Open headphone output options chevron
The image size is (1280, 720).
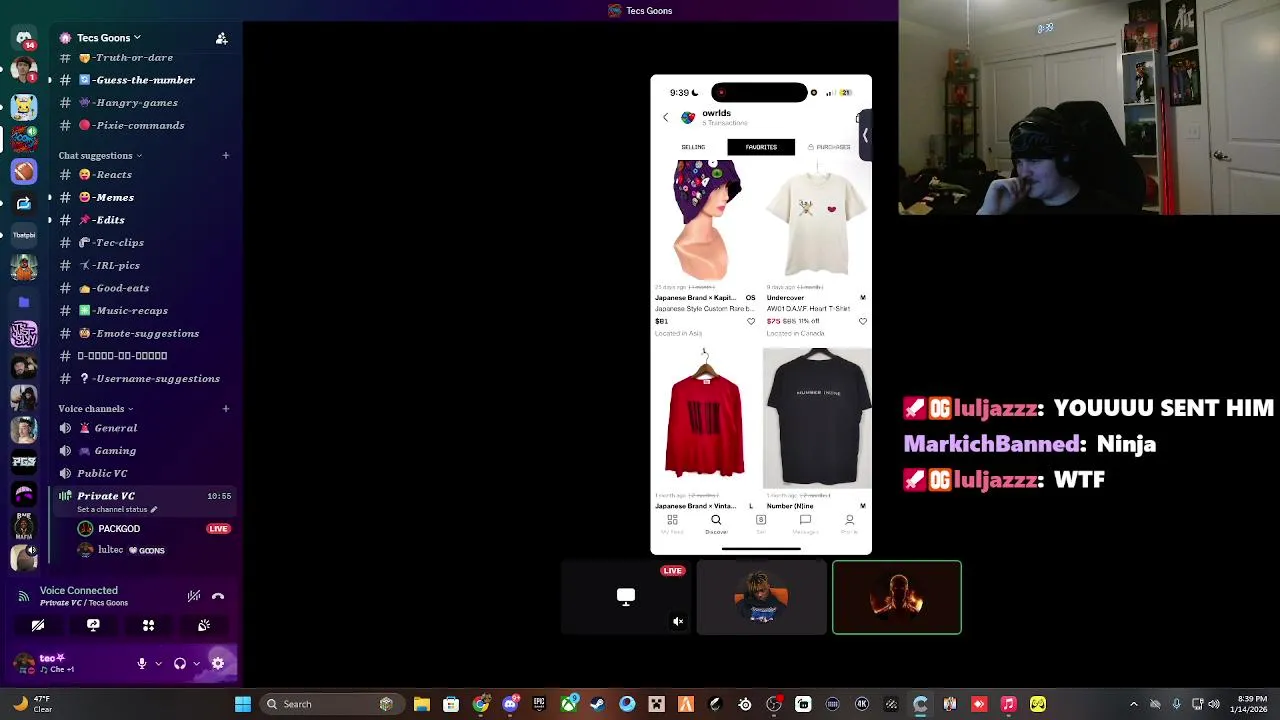(196, 663)
